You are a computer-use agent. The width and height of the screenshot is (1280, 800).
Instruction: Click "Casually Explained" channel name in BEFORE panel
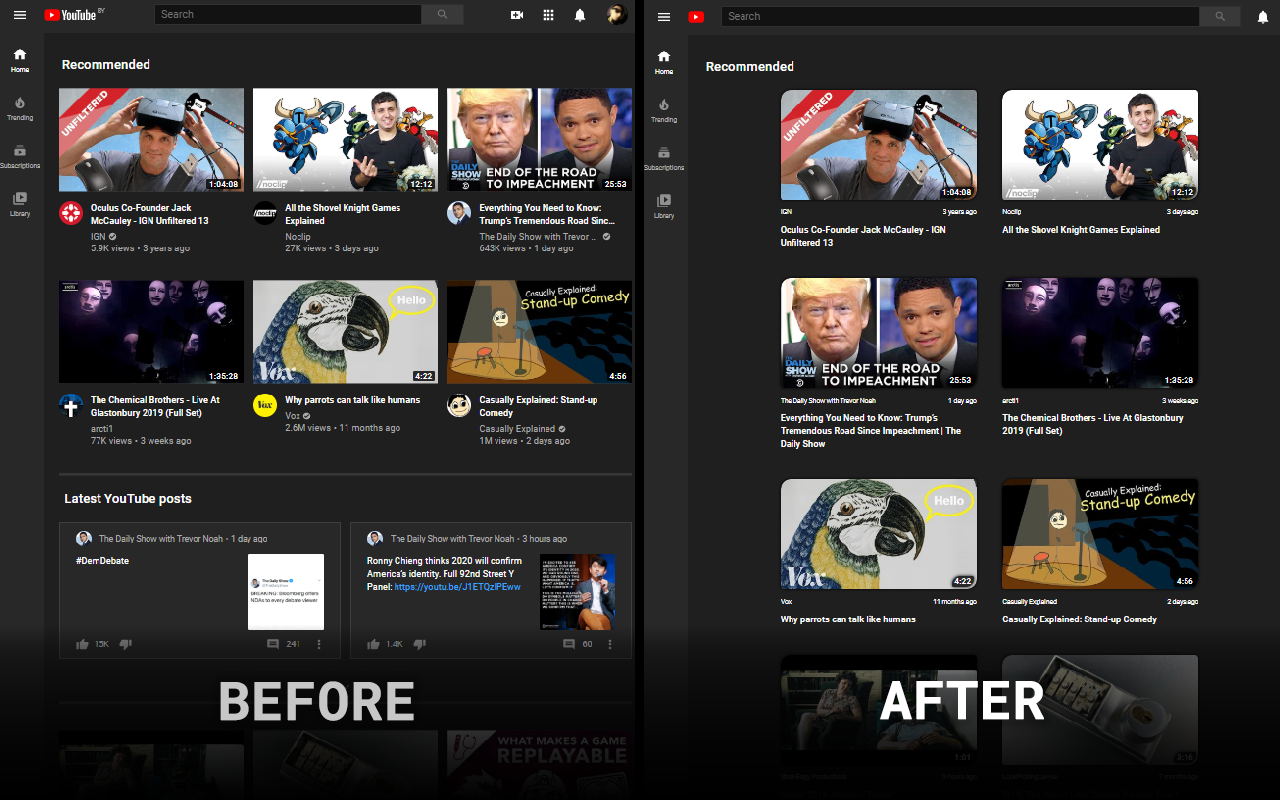517,429
